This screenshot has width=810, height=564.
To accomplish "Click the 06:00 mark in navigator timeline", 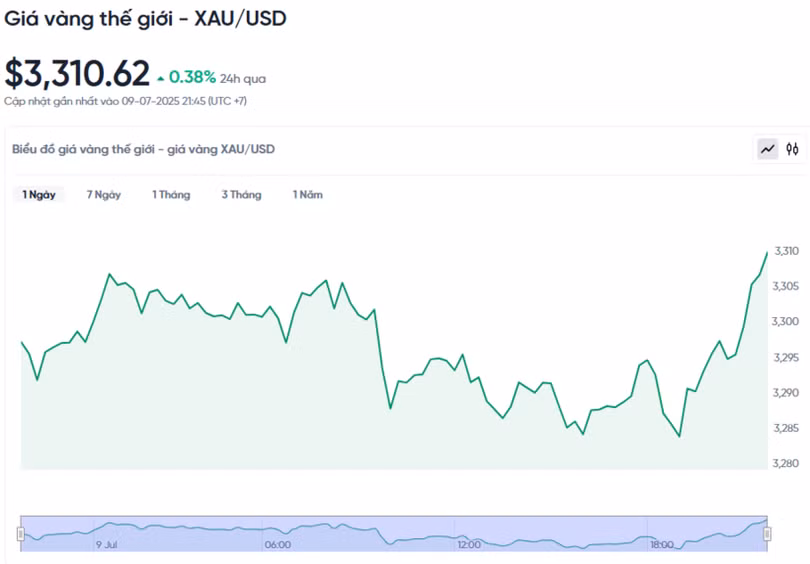I will point(277,545).
